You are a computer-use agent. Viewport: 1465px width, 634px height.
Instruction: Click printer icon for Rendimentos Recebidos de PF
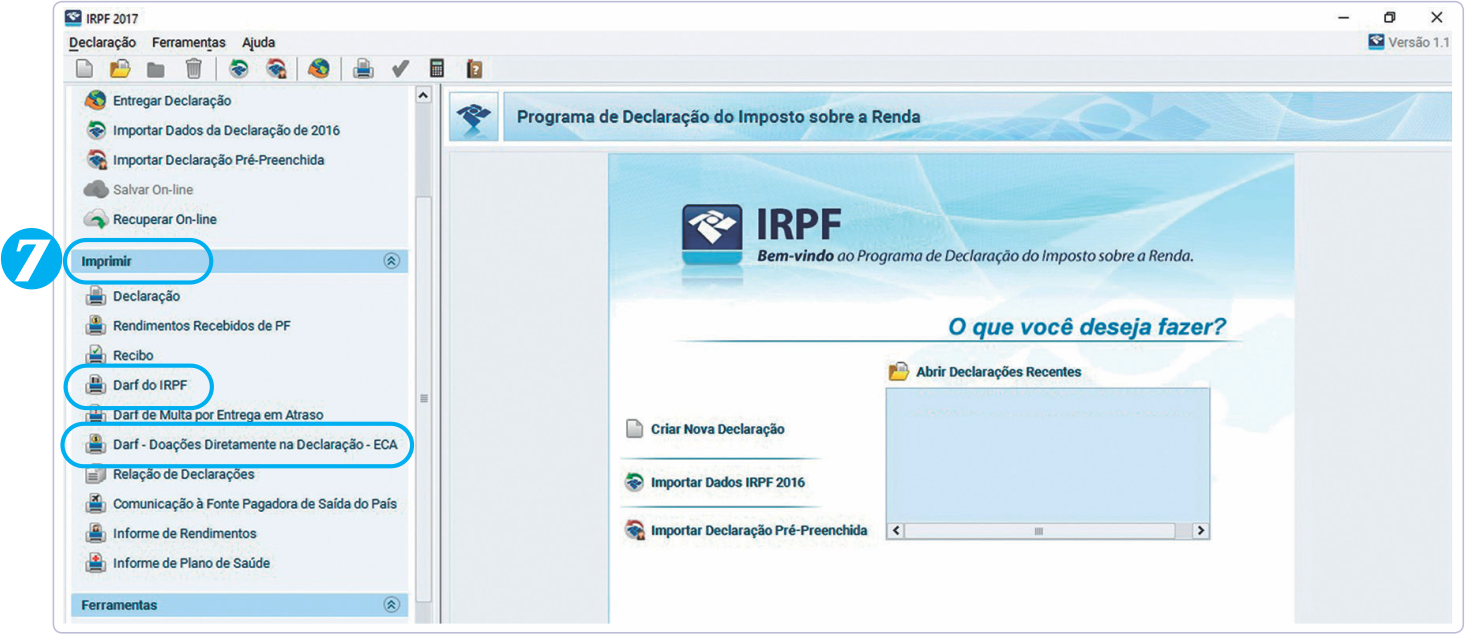coord(96,326)
